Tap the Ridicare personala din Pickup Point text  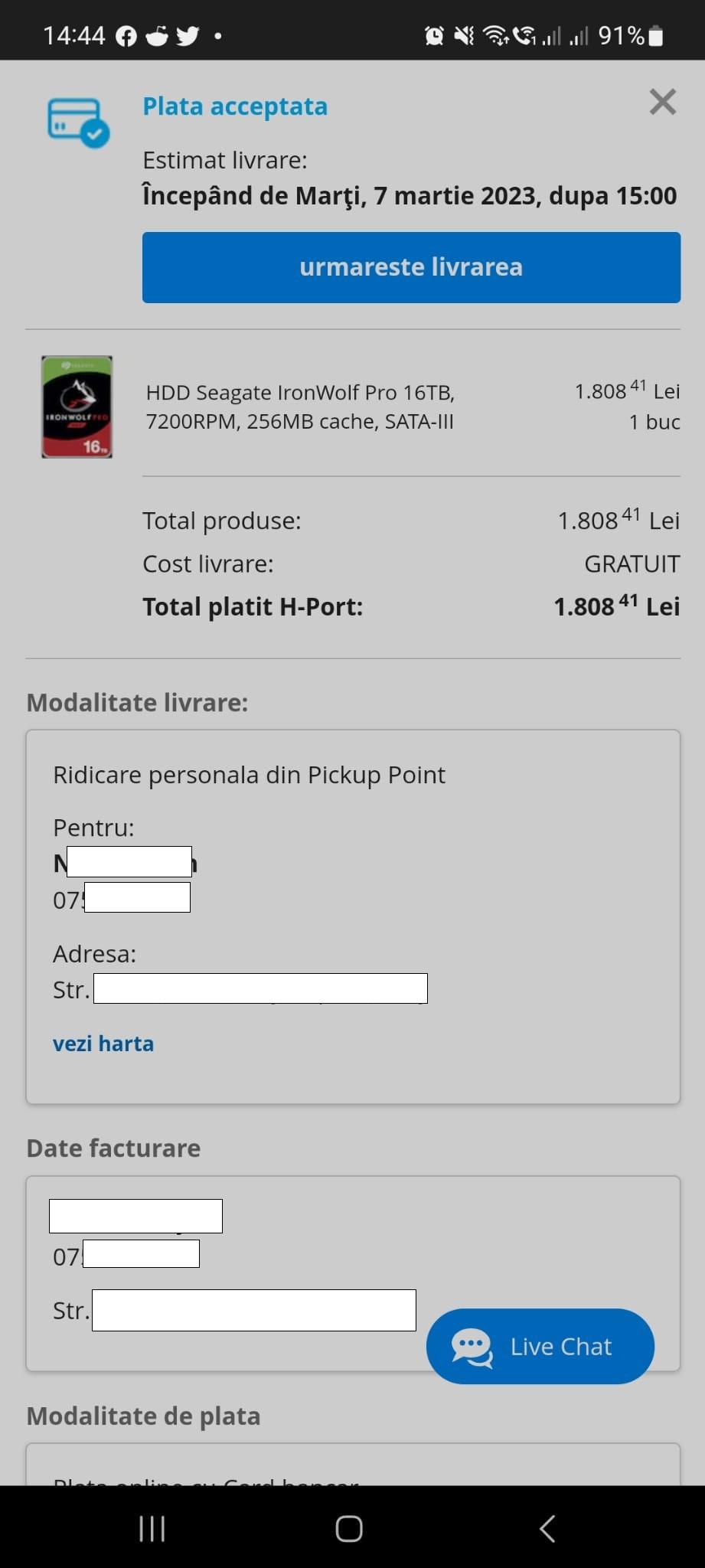pyautogui.click(x=249, y=775)
